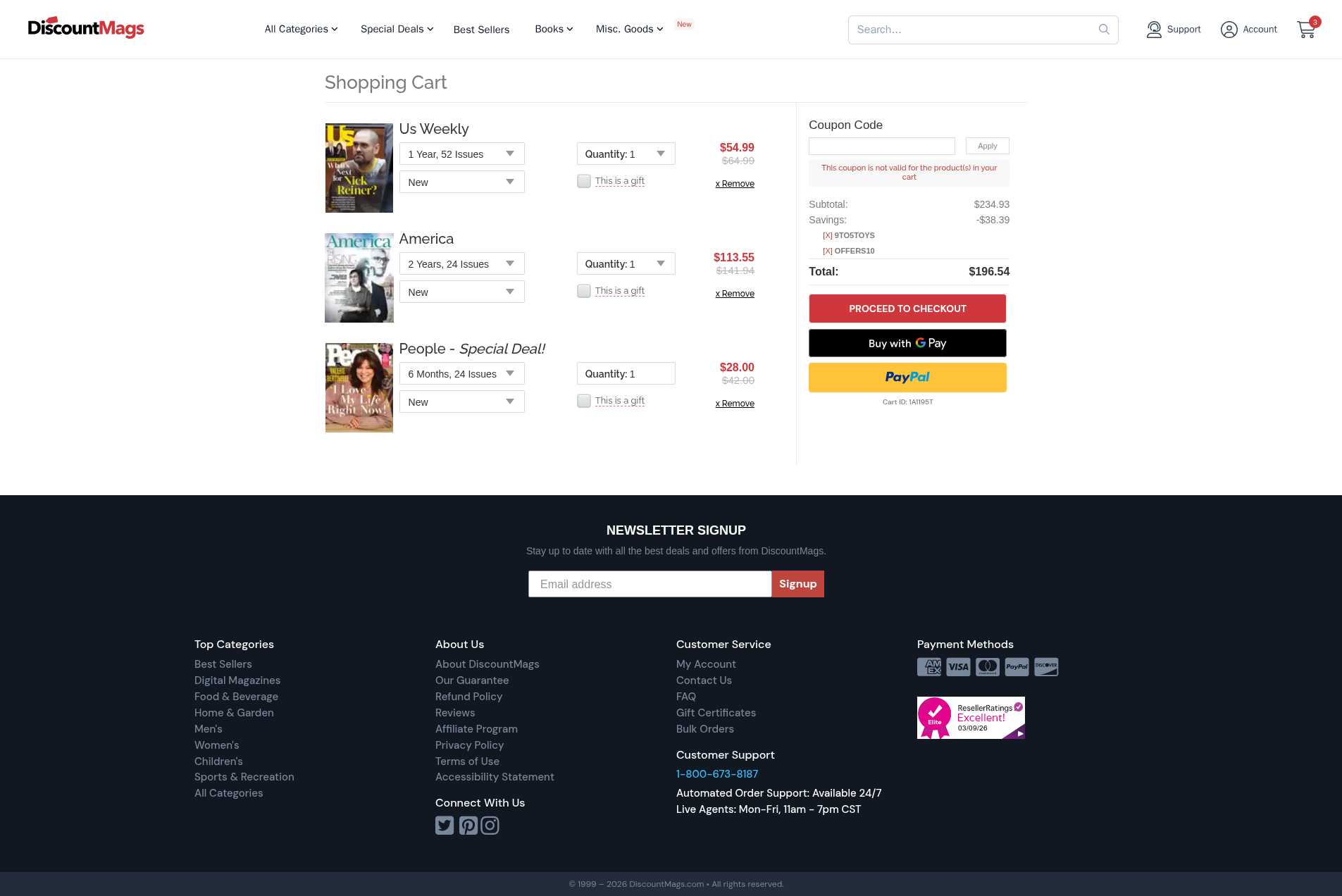Click the coupon code input field
The width and height of the screenshot is (1342, 896).
point(881,146)
